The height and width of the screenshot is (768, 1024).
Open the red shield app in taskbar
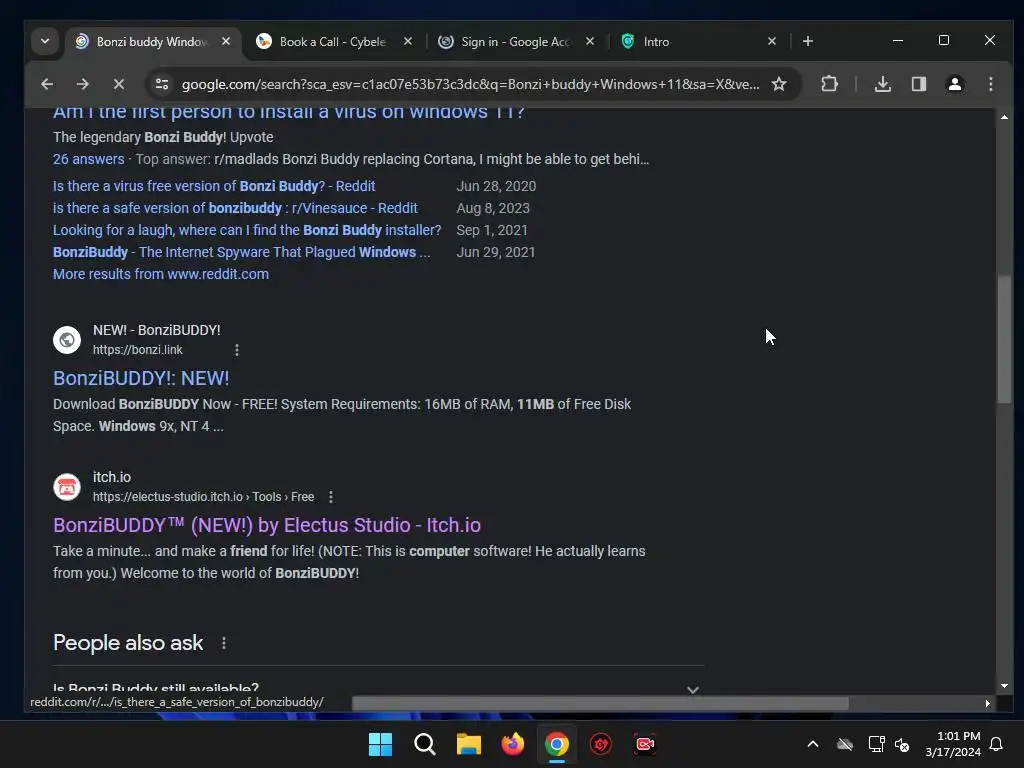[601, 744]
